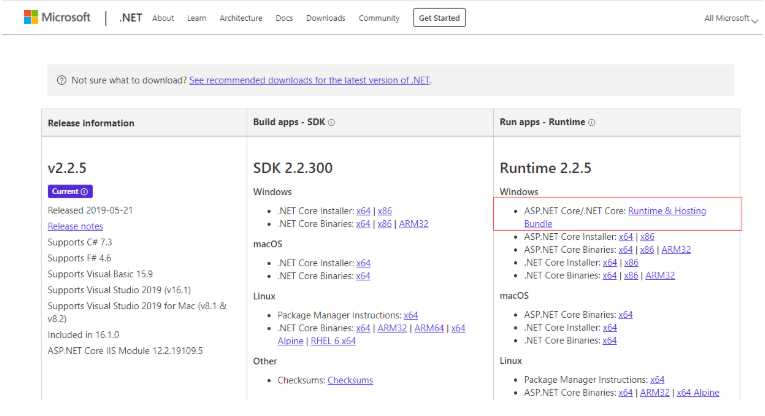Viewport: 765px width, 416px height.
Task: Select the 'v2.2.5' version heading
Action: click(x=67, y=168)
